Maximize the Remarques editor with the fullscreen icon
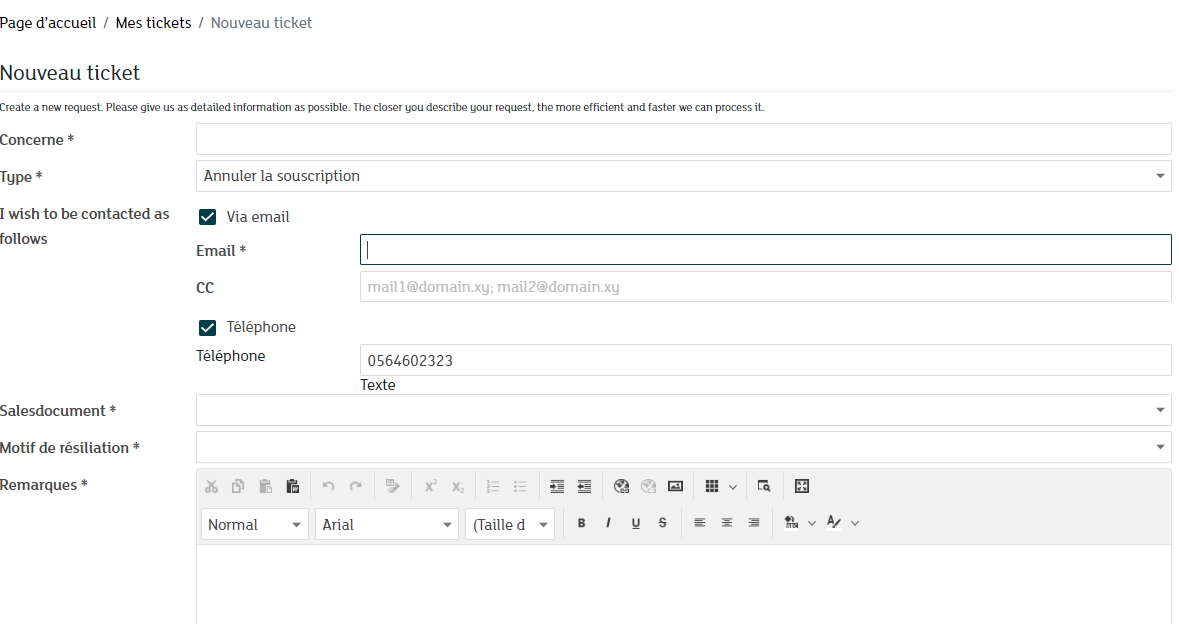 pos(801,487)
